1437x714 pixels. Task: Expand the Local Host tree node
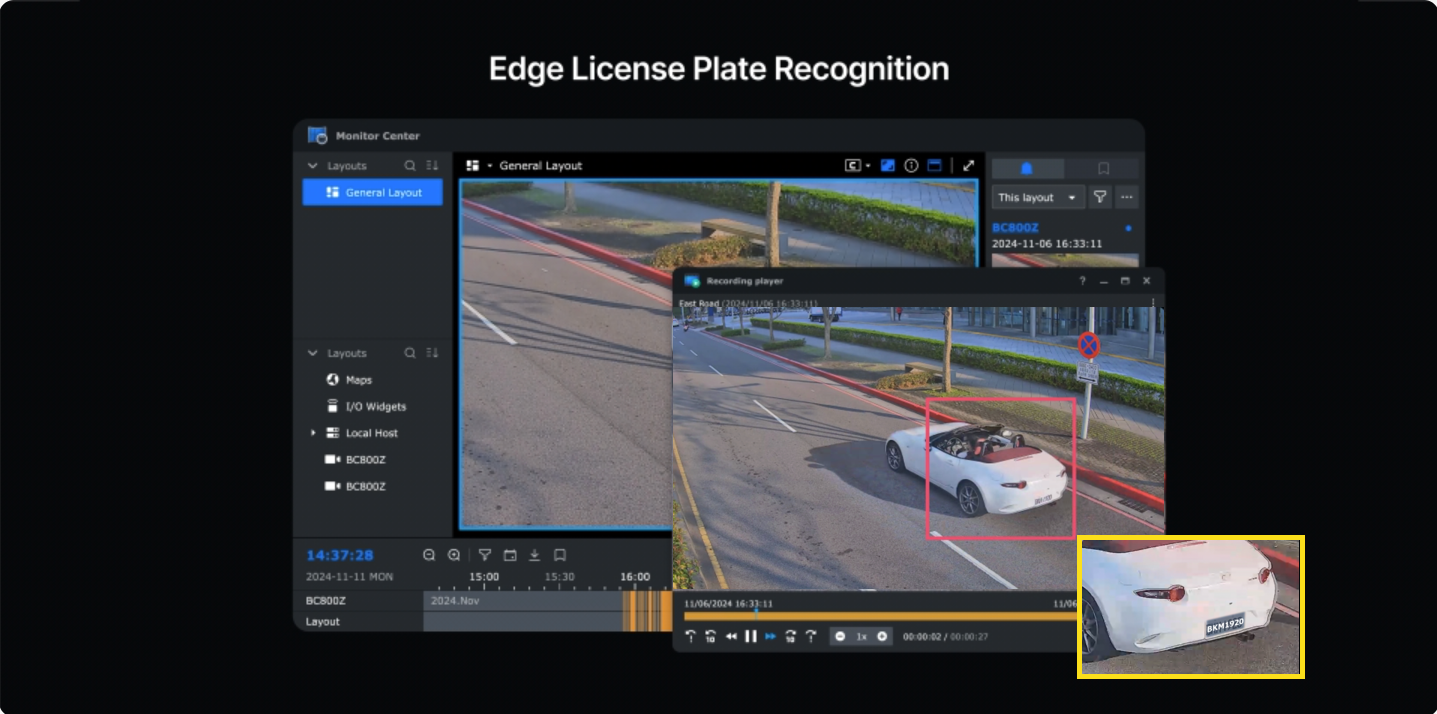(313, 433)
